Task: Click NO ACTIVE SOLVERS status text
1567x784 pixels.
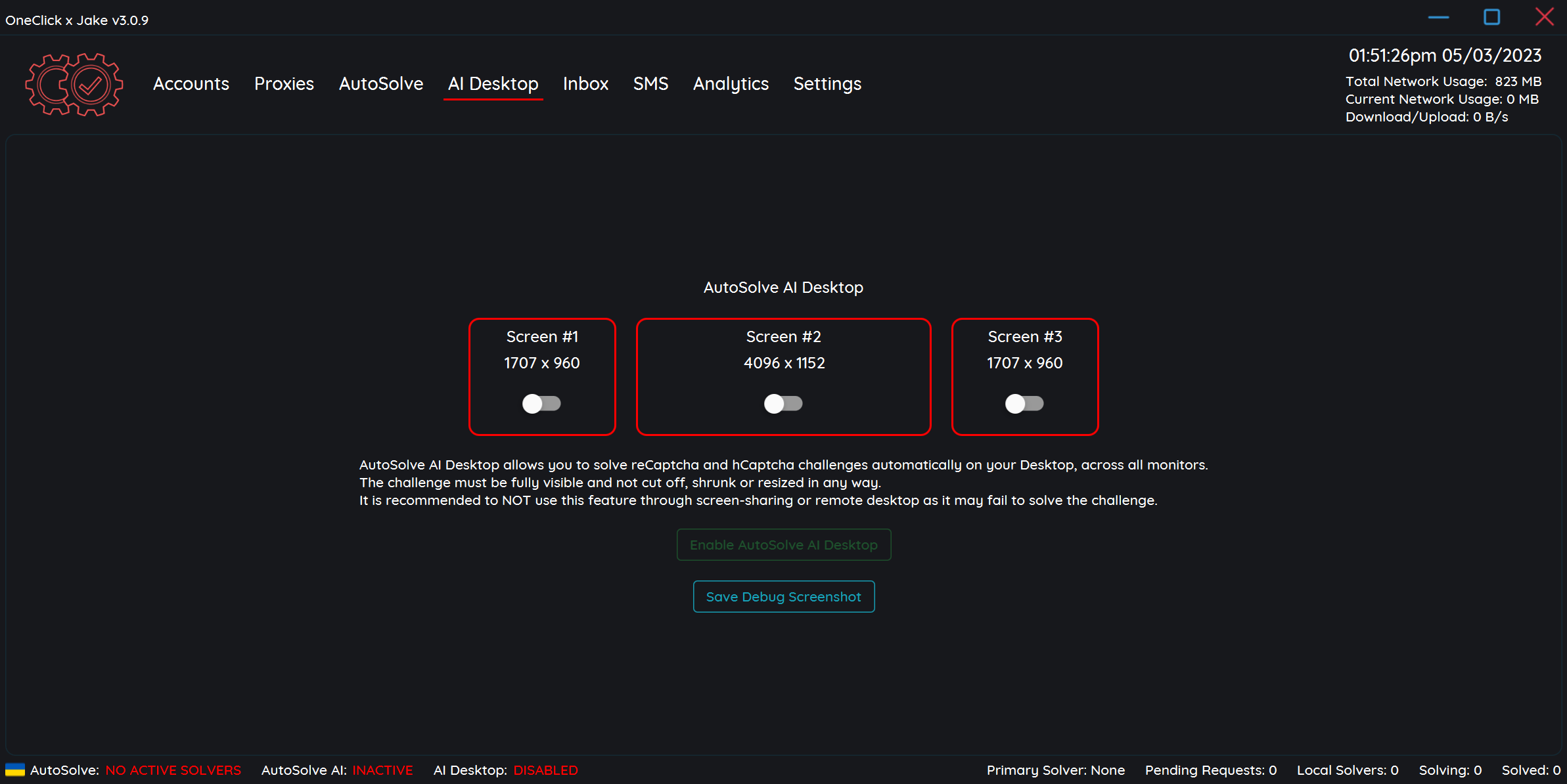Action: click(x=173, y=770)
